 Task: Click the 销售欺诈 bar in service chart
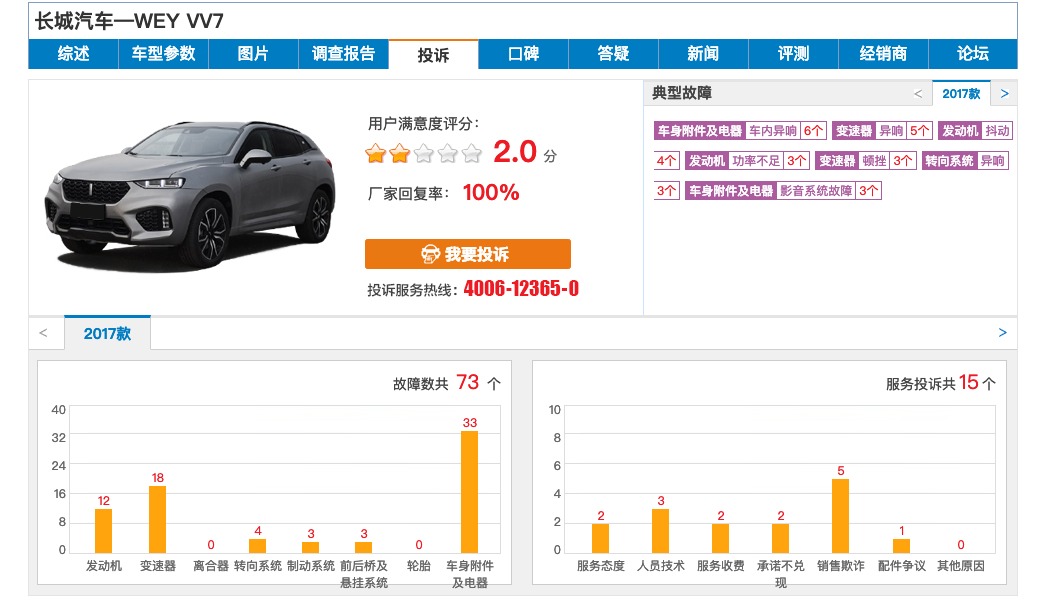click(840, 515)
